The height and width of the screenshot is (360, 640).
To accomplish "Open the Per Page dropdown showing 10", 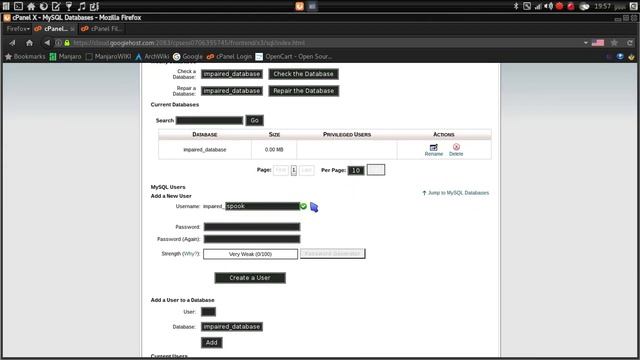I will point(356,170).
